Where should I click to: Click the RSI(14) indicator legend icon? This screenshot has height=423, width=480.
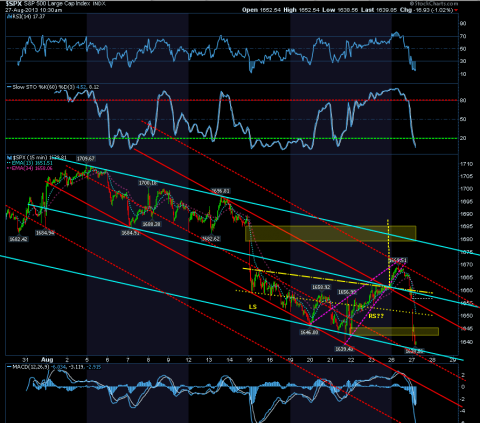(8, 16)
